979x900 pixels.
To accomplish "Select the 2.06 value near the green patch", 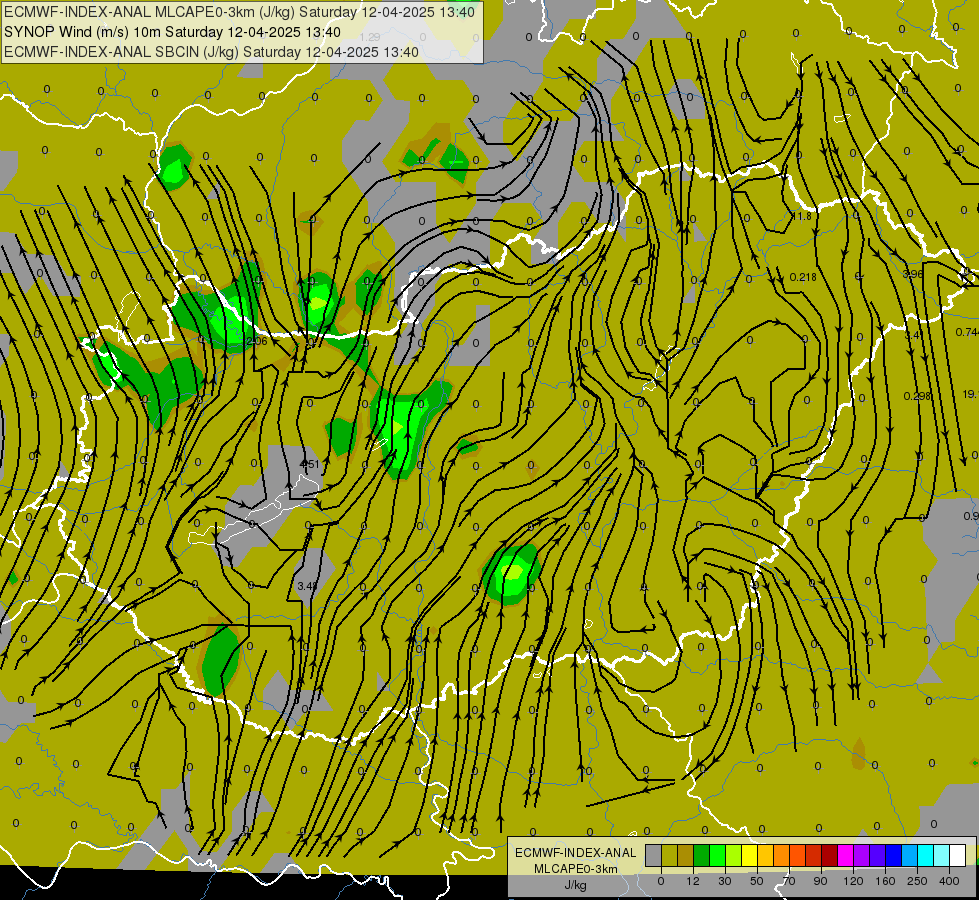I will tap(257, 341).
